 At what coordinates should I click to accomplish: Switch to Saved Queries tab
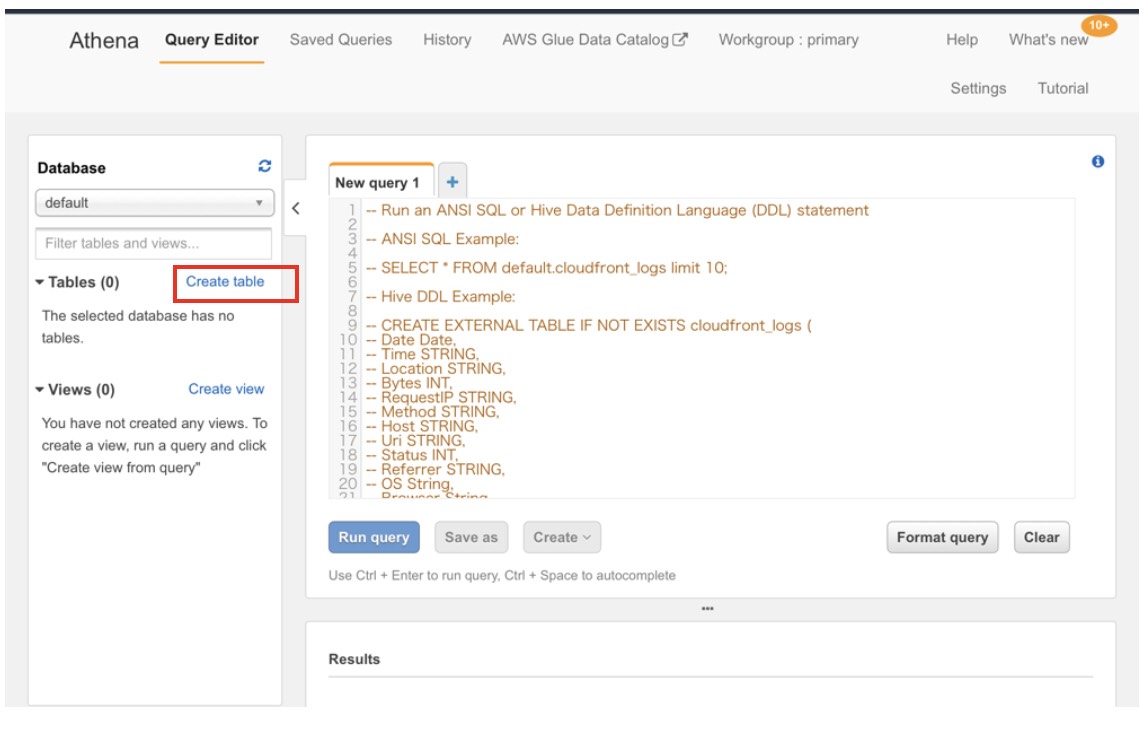coord(341,40)
